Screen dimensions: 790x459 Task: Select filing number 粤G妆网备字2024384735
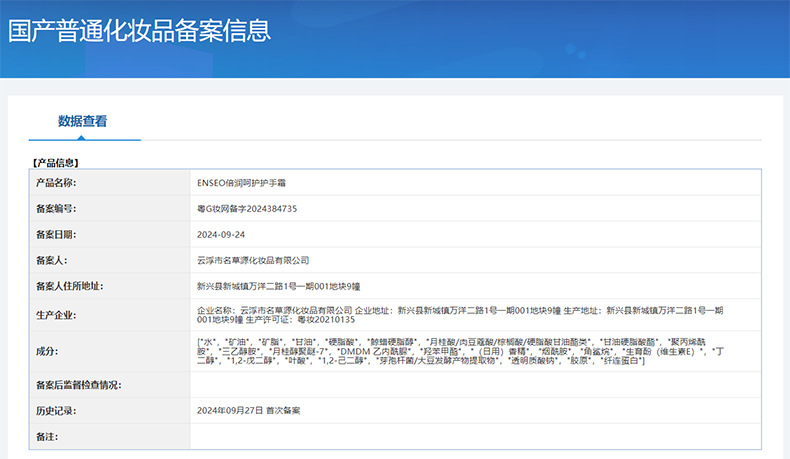point(247,209)
